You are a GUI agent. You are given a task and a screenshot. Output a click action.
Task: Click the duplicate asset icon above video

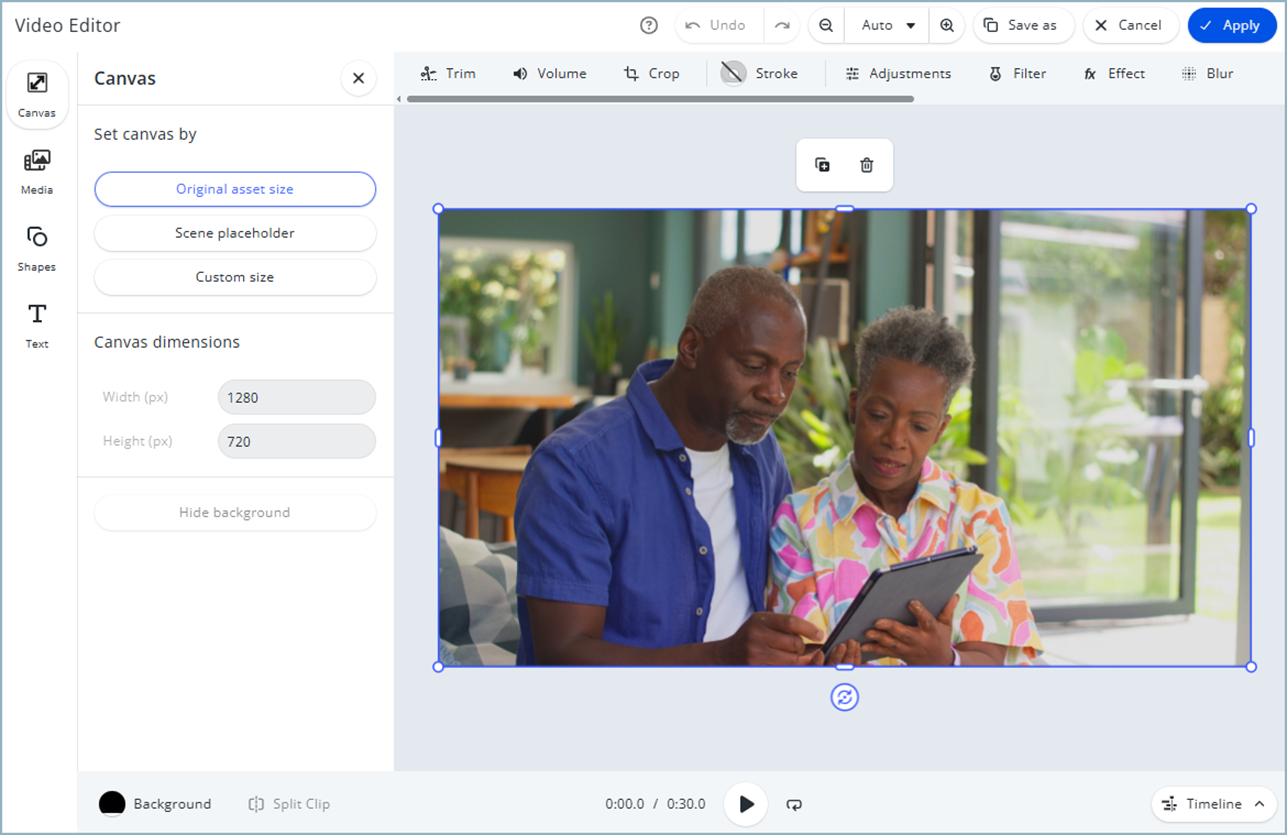pos(822,165)
